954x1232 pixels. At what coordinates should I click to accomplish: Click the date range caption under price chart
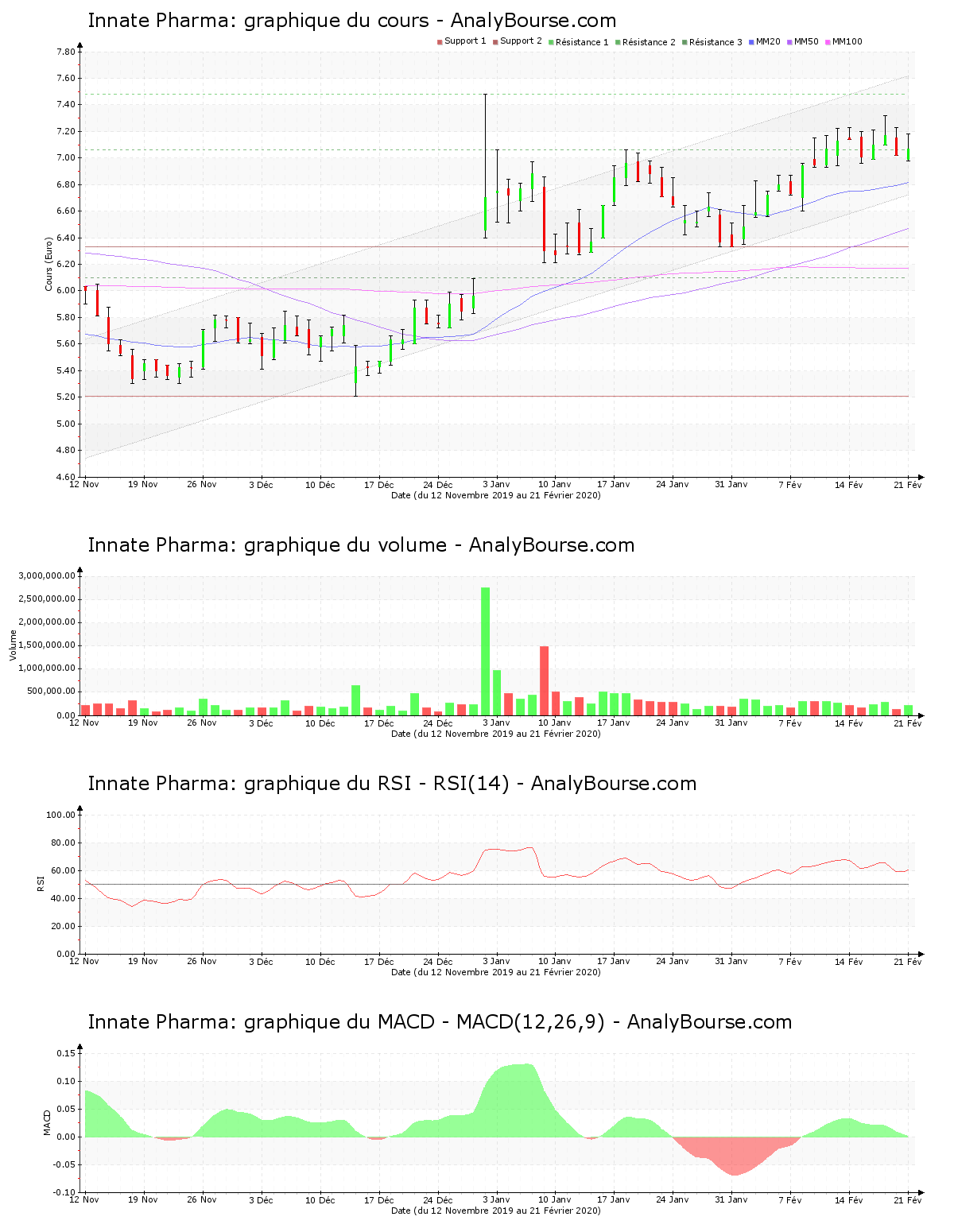496,495
